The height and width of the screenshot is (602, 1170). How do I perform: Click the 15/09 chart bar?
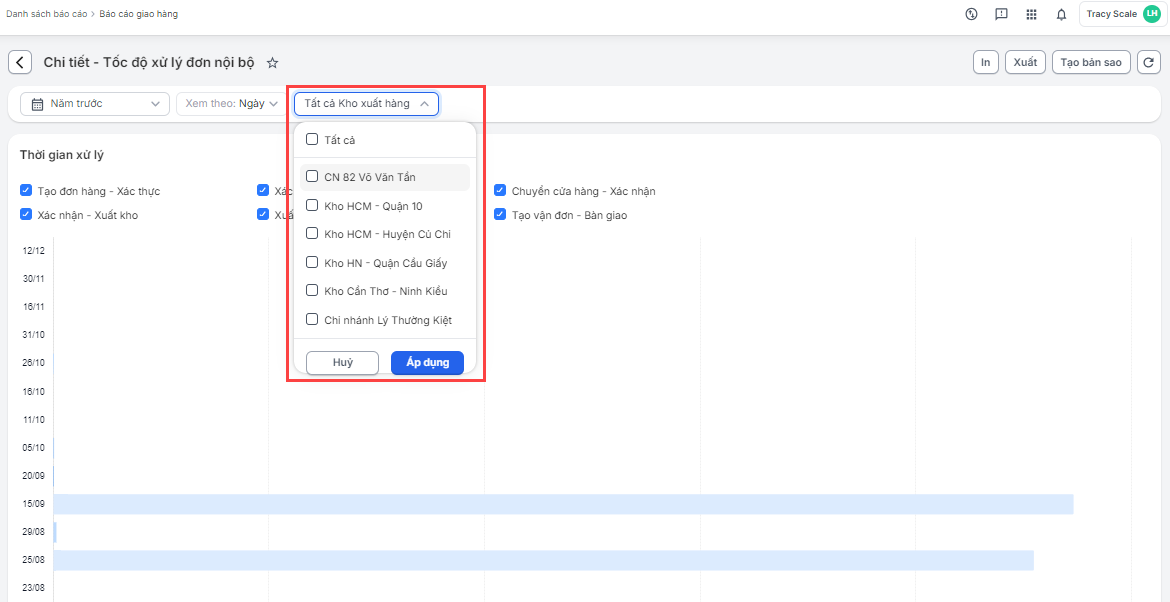[x=562, y=504]
